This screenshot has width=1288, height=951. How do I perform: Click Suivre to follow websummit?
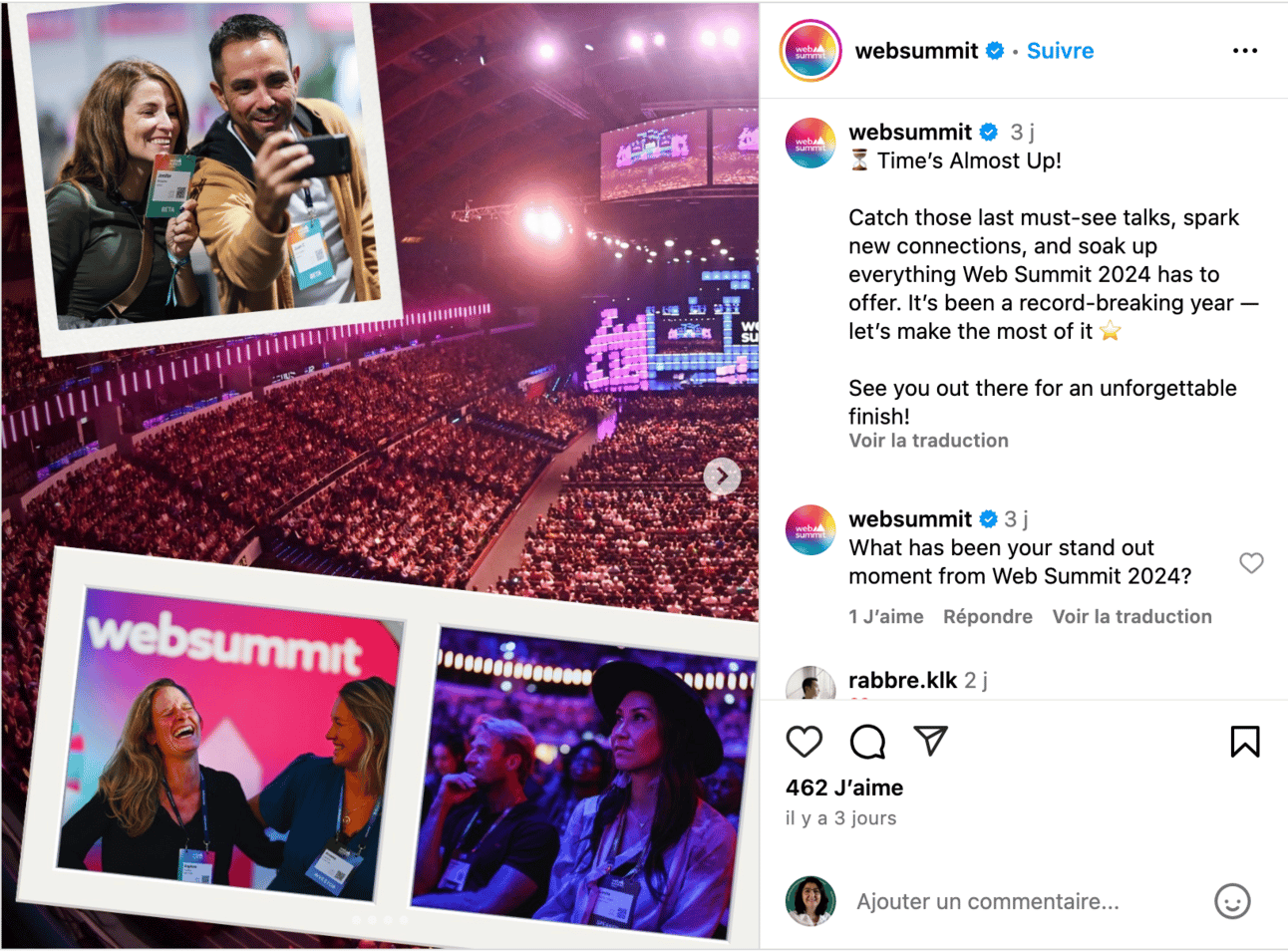[1060, 51]
